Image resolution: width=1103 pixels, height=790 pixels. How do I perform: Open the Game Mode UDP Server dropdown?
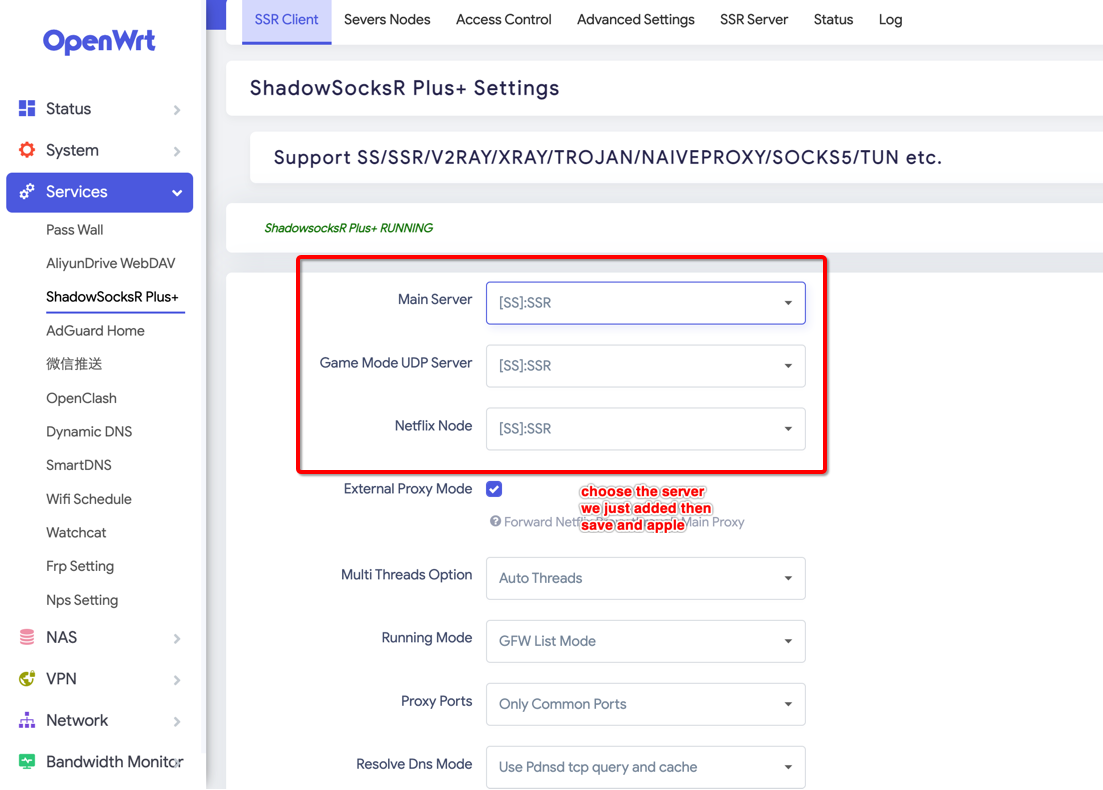coord(645,366)
